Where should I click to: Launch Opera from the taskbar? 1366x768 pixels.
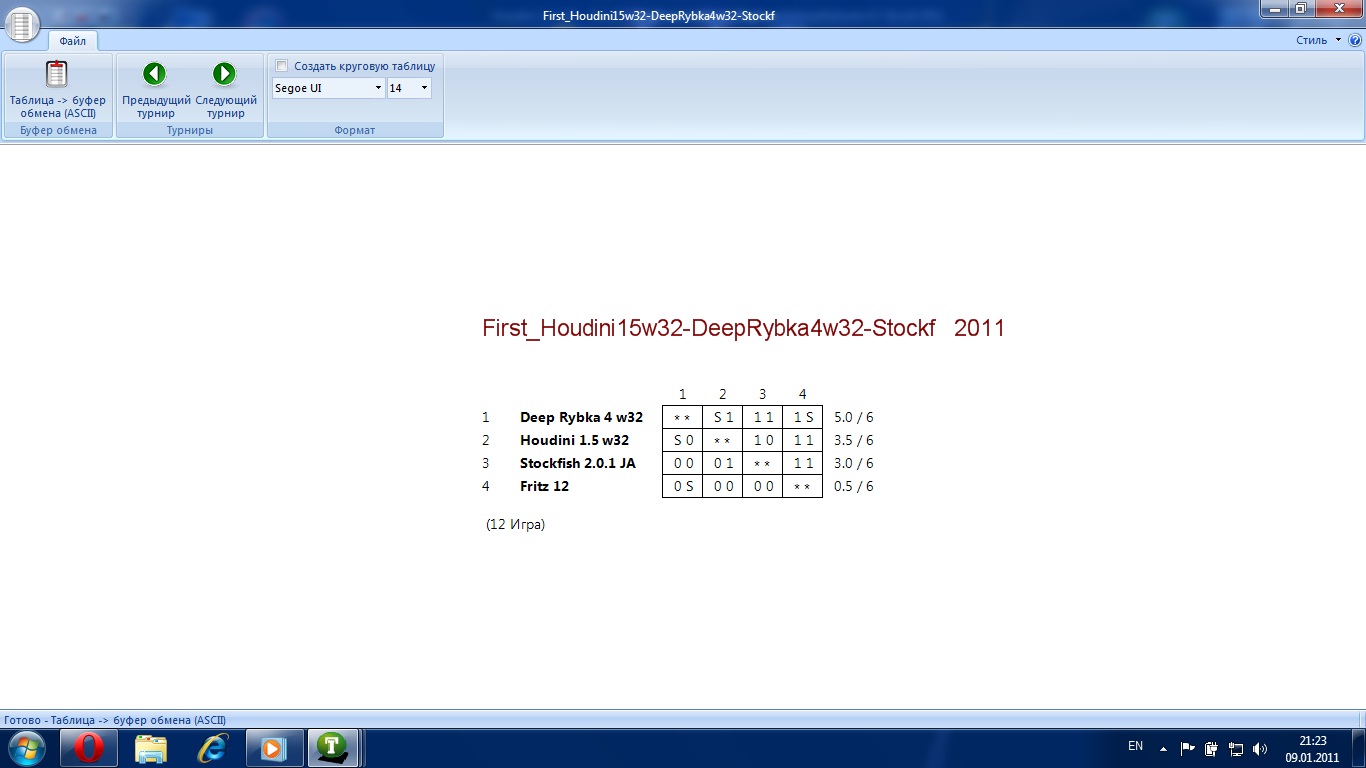88,747
